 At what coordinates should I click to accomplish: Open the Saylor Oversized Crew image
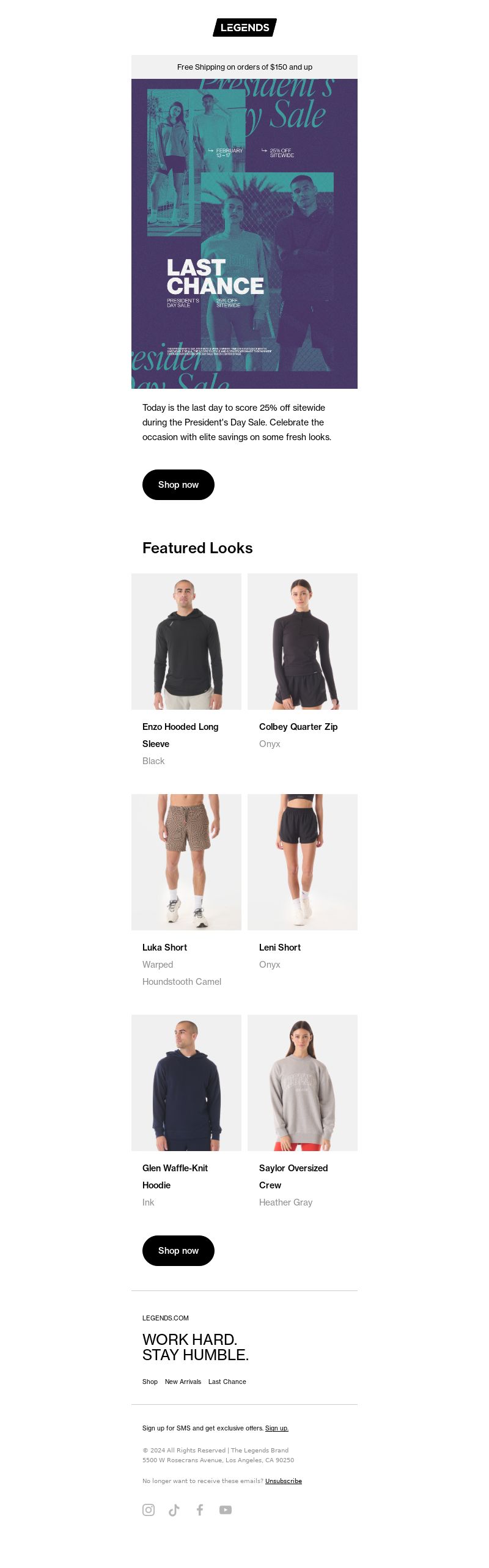303,1083
